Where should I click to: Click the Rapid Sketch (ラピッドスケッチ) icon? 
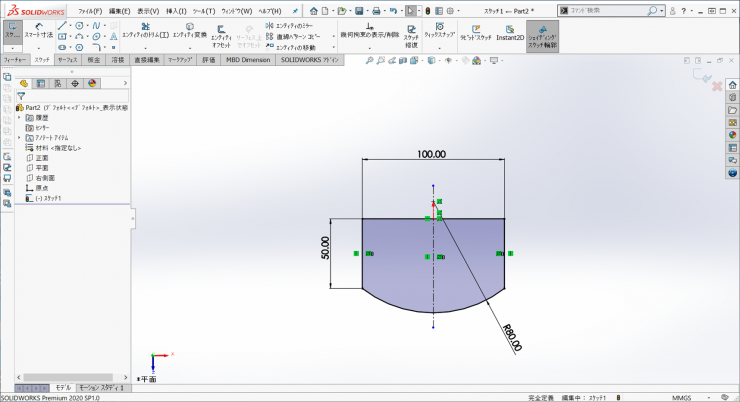point(478,32)
